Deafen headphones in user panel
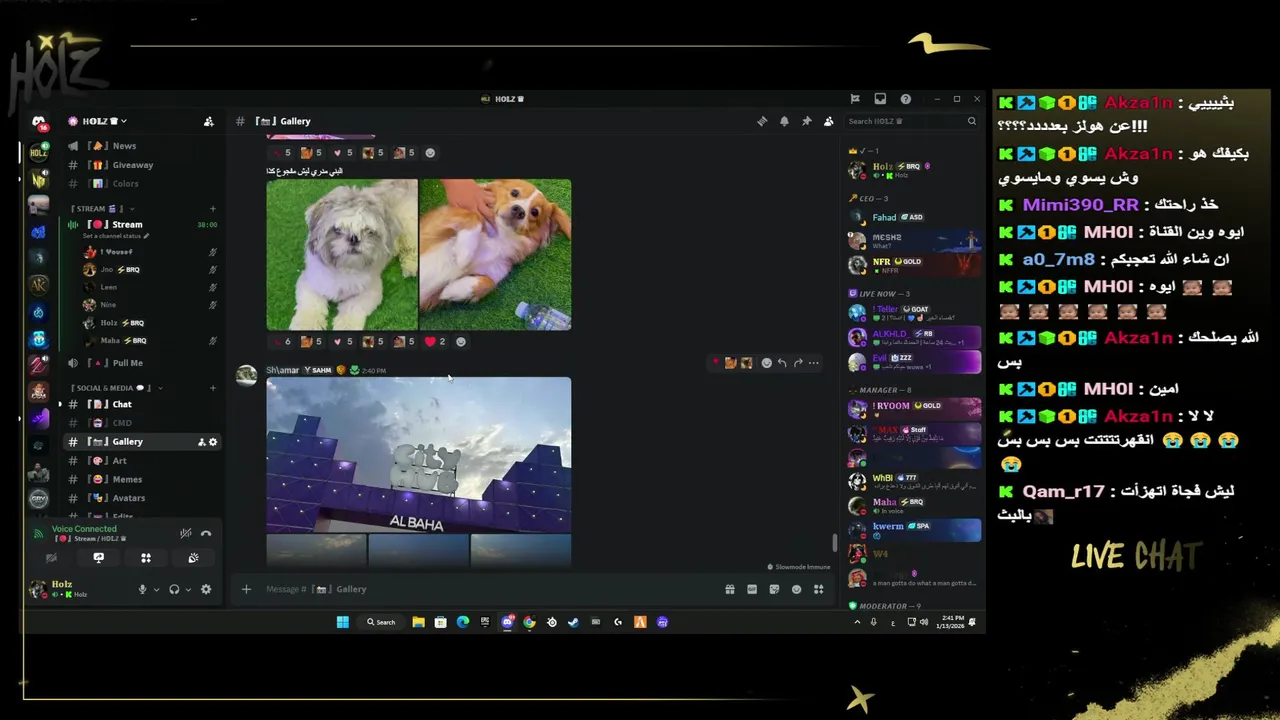Screen dimensions: 1280x720 (174, 589)
